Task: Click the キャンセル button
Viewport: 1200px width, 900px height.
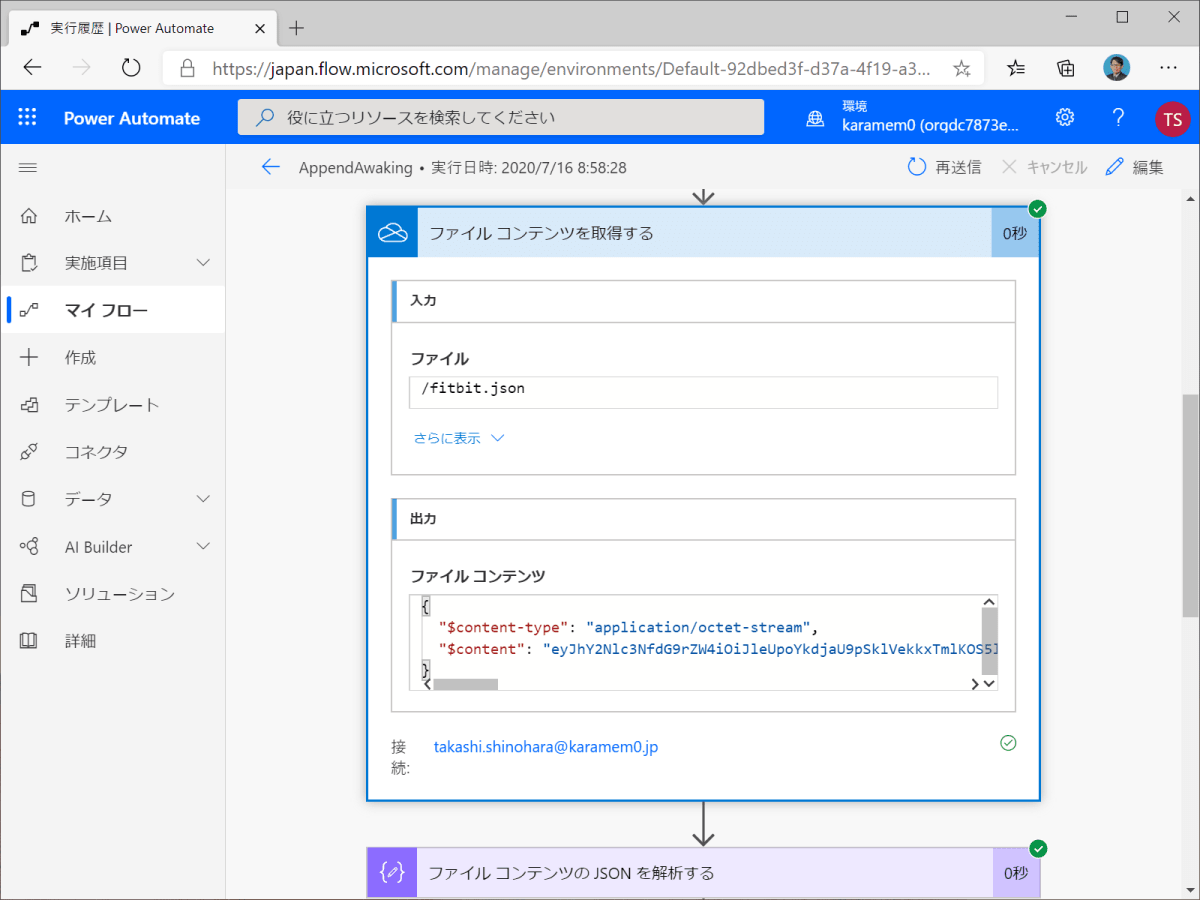Action: (1044, 167)
